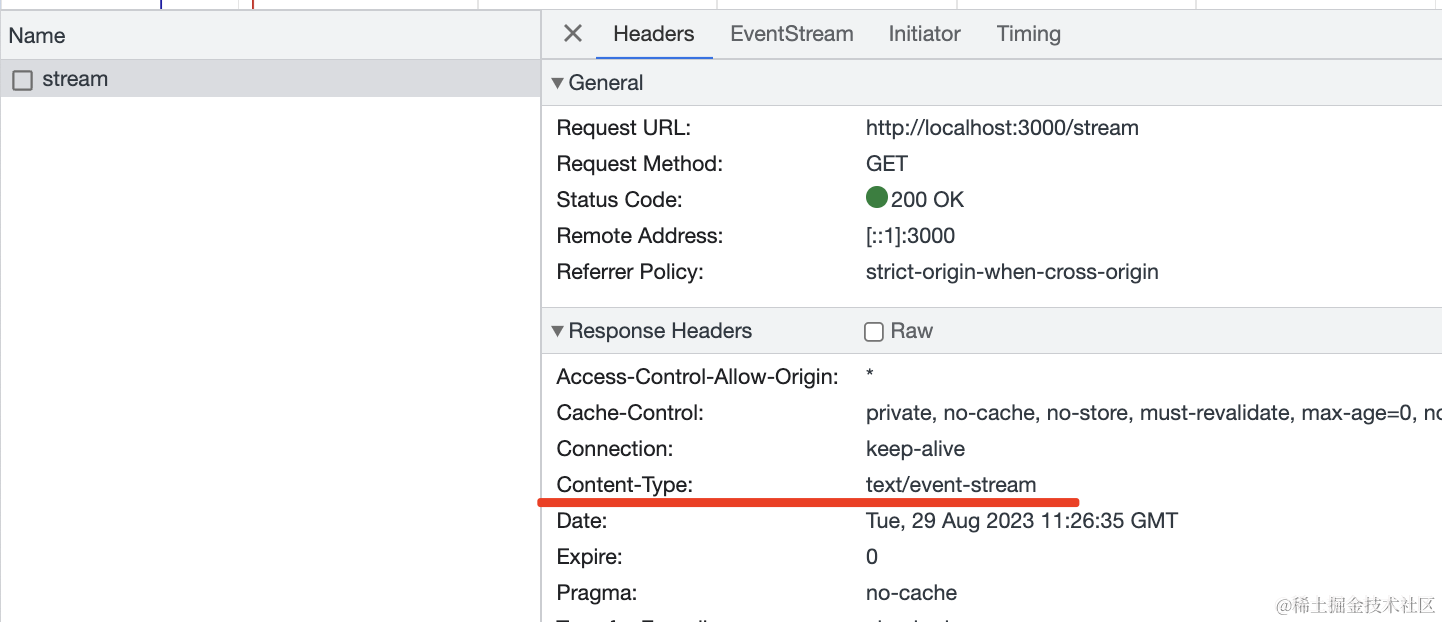The height and width of the screenshot is (622, 1442).
Task: Click the green 200 OK status icon
Action: coord(877,198)
